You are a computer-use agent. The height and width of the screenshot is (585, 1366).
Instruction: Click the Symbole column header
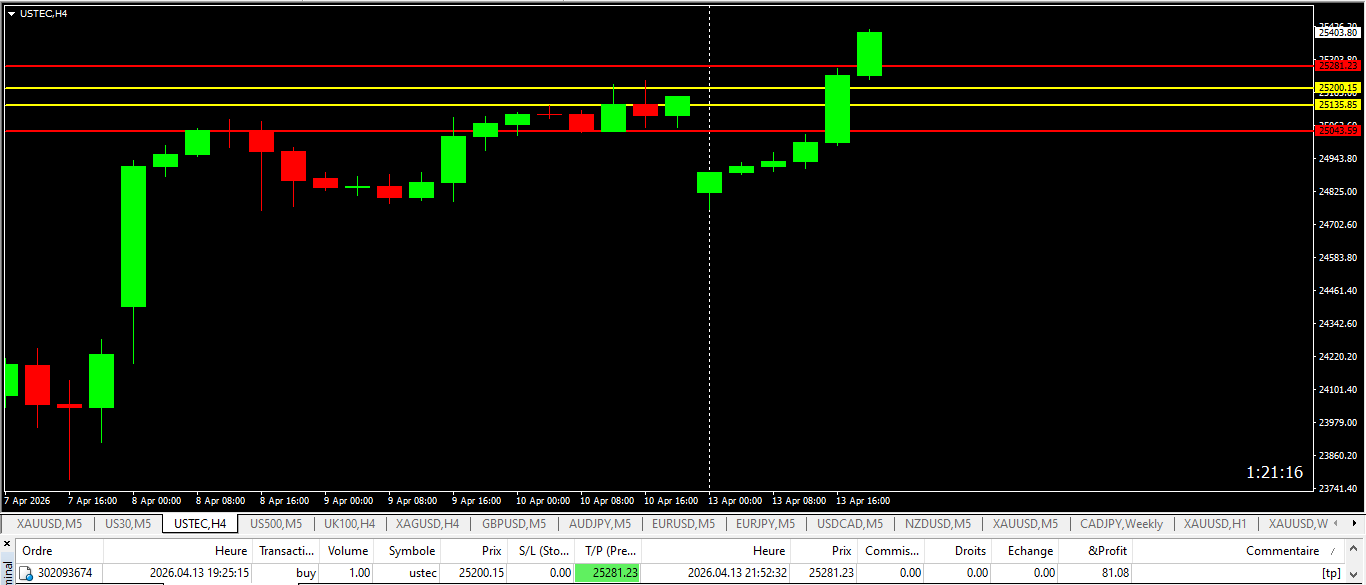point(411,551)
